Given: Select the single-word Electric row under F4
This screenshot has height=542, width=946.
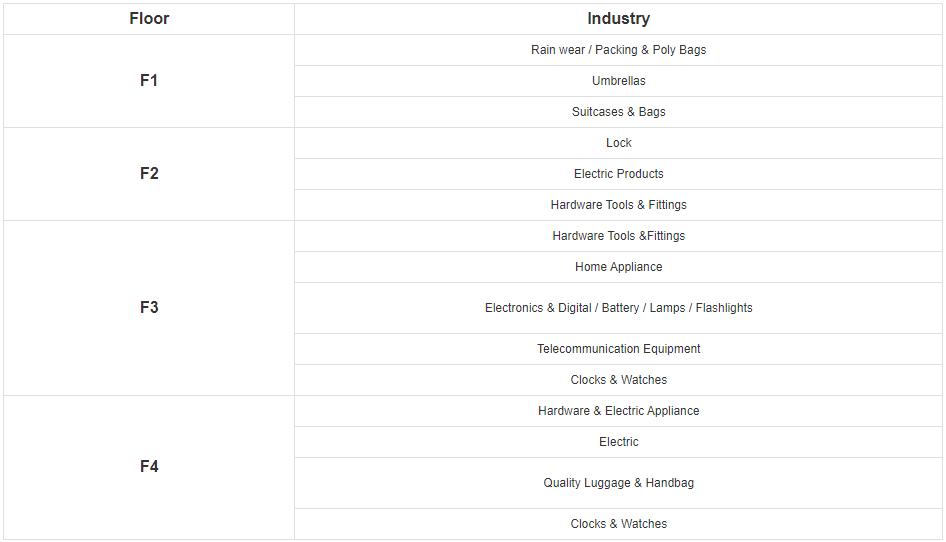Looking at the screenshot, I should 618,442.
